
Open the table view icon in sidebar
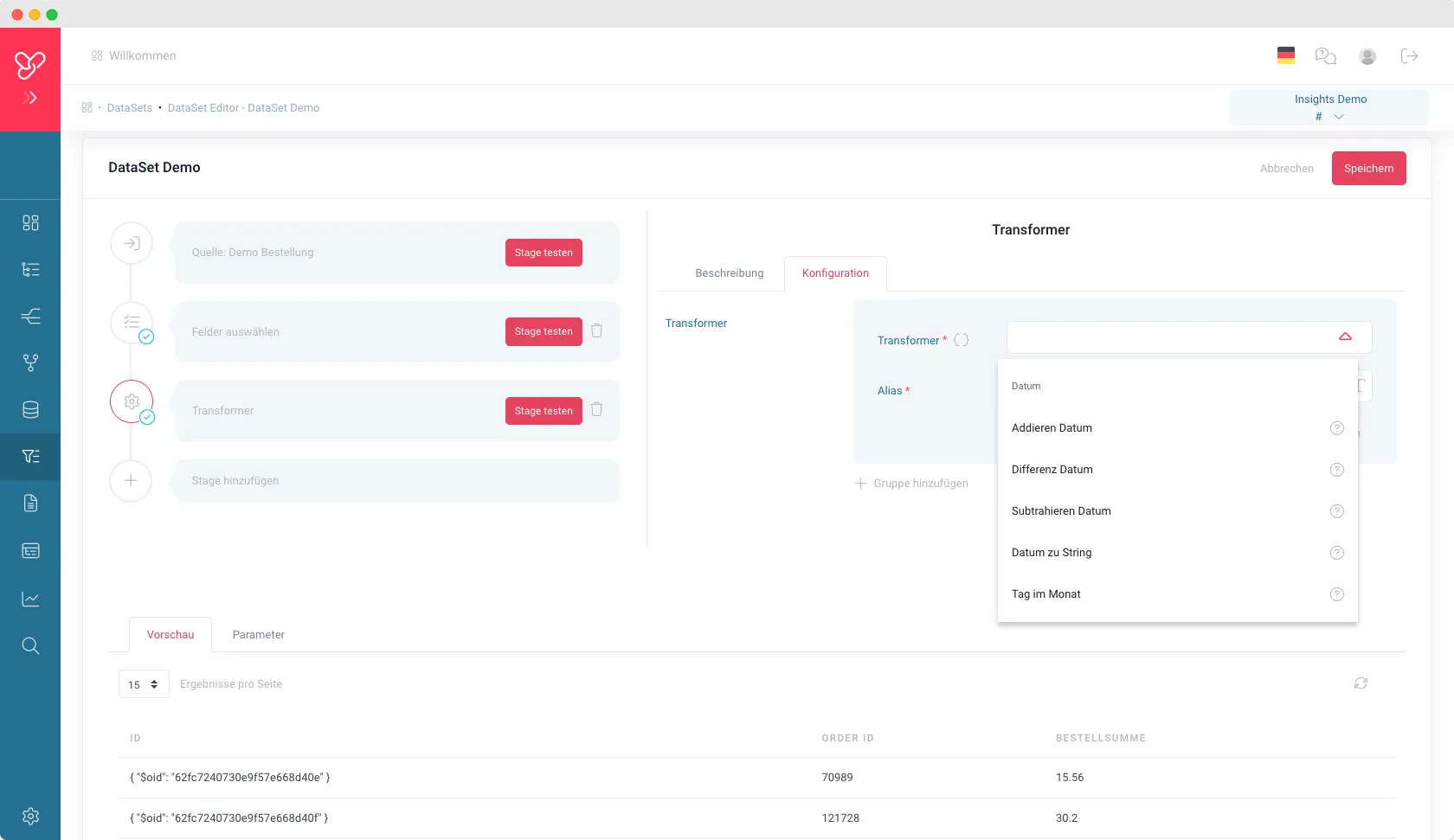(30, 550)
